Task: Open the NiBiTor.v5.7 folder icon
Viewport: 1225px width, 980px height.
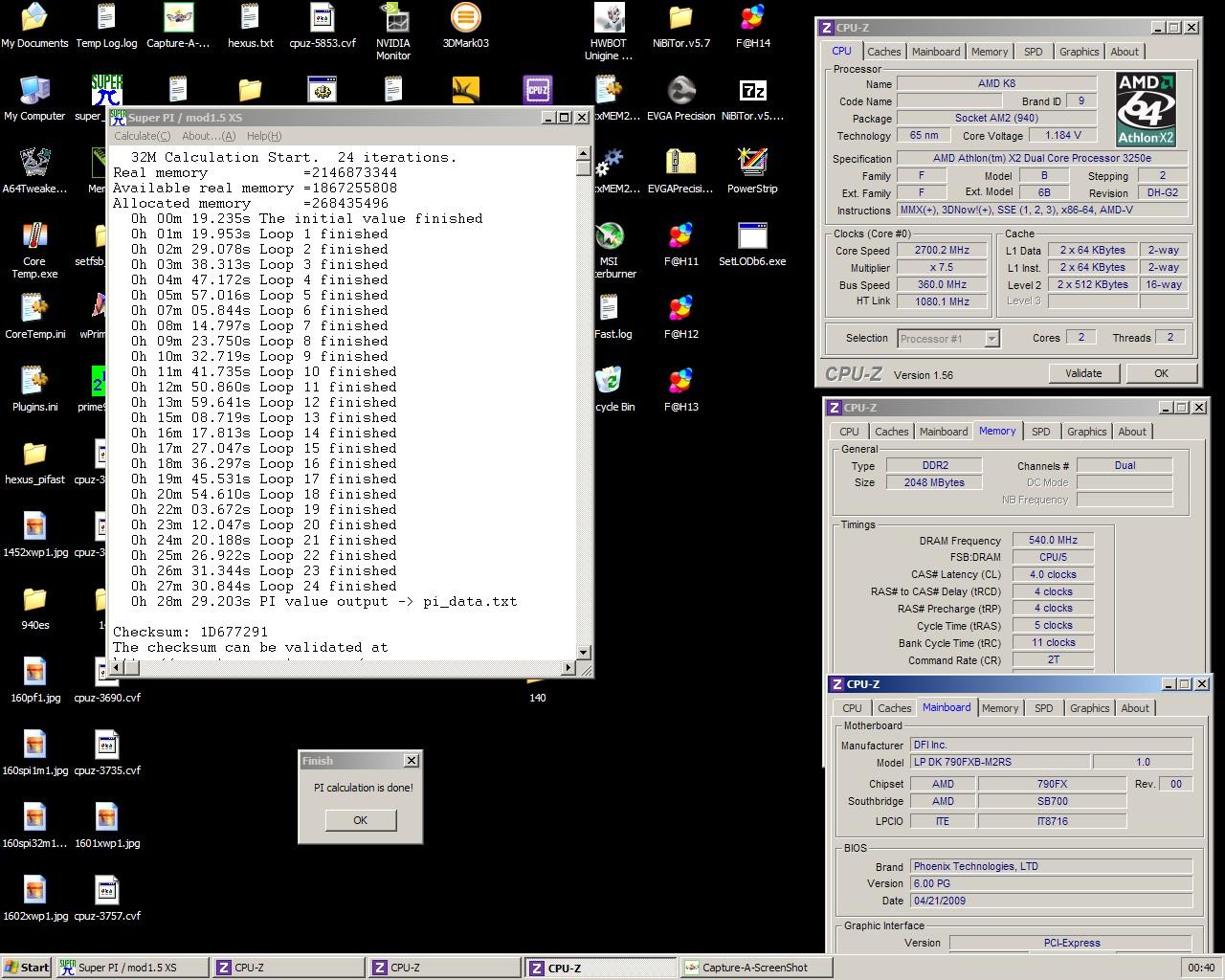Action: pyautogui.click(x=680, y=26)
